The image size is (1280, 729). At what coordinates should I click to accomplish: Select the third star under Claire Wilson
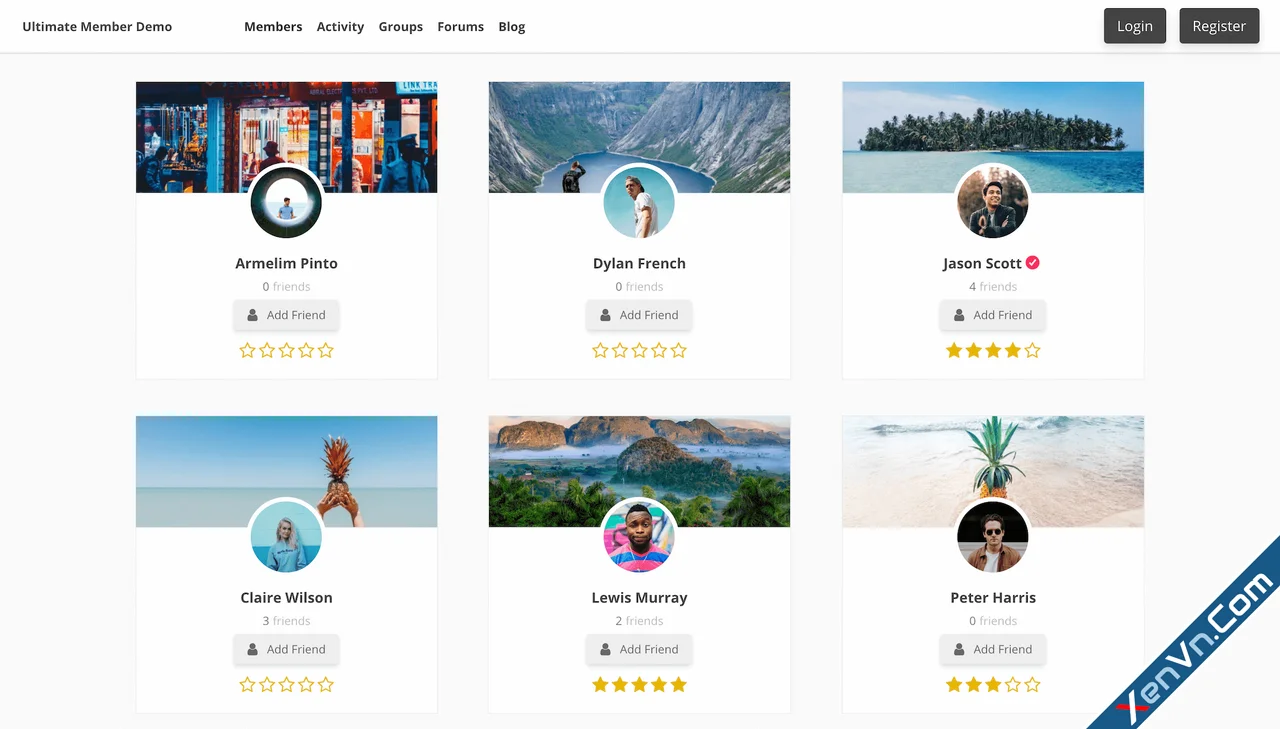287,684
